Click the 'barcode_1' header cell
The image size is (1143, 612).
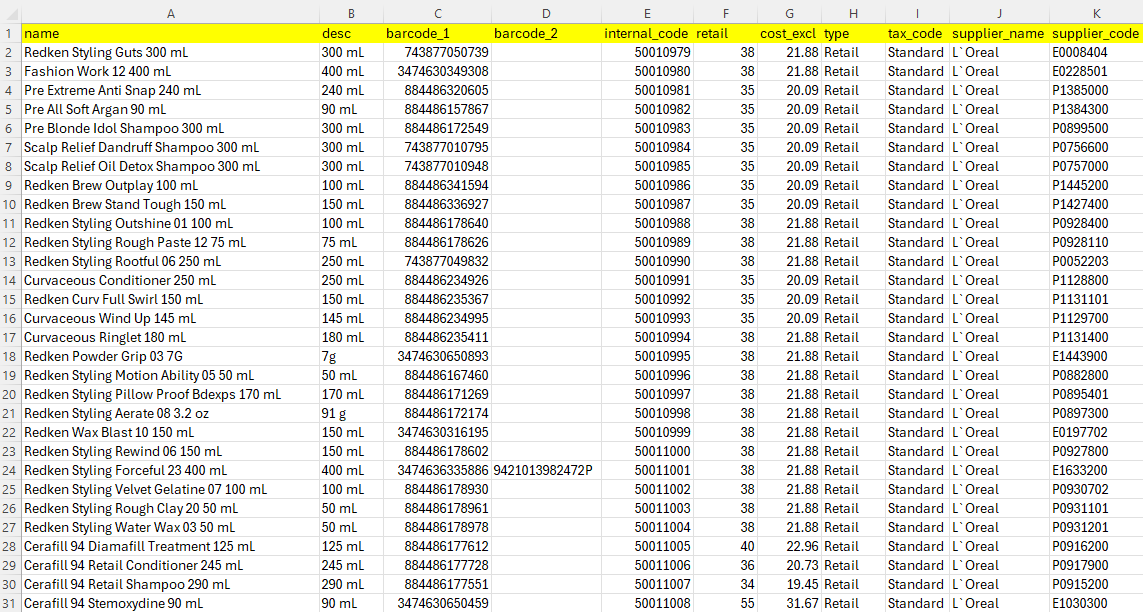(x=437, y=33)
